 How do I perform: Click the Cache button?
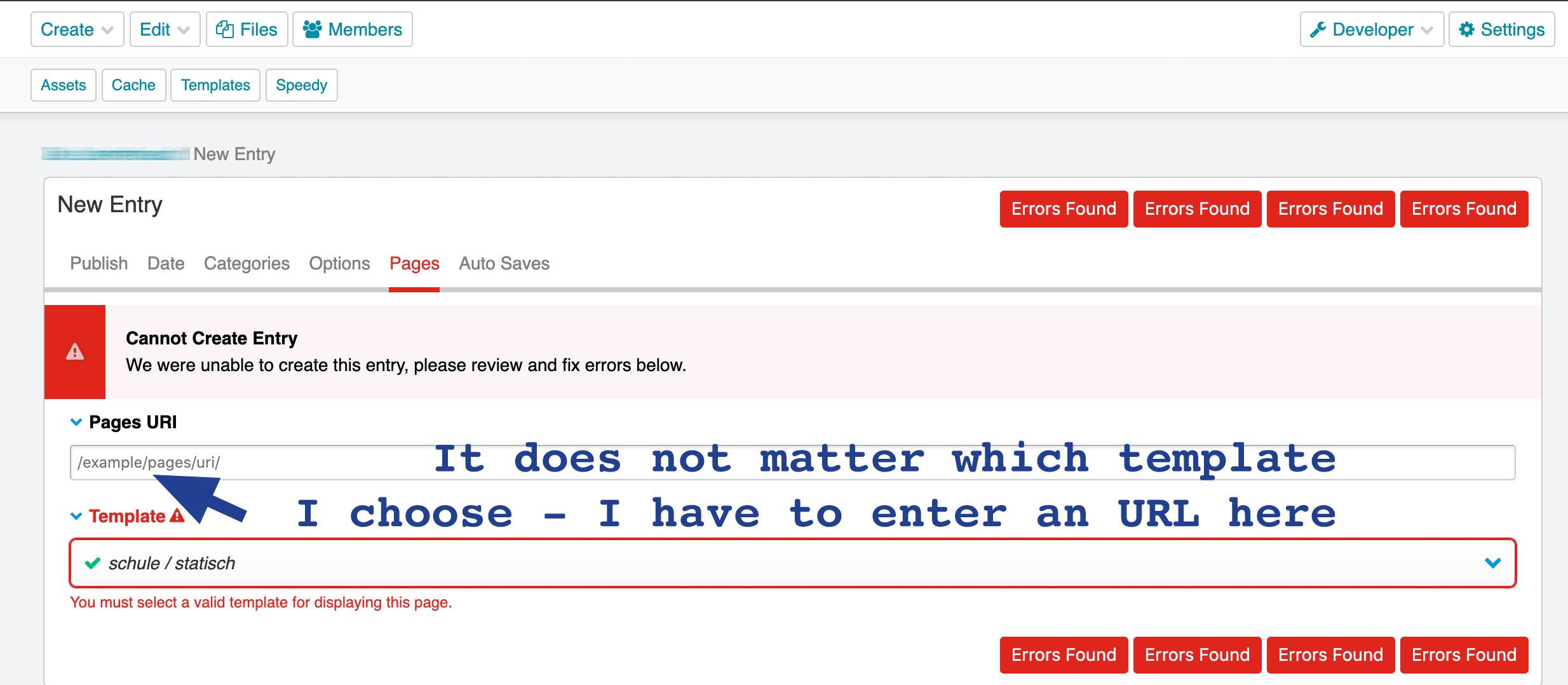coord(133,85)
